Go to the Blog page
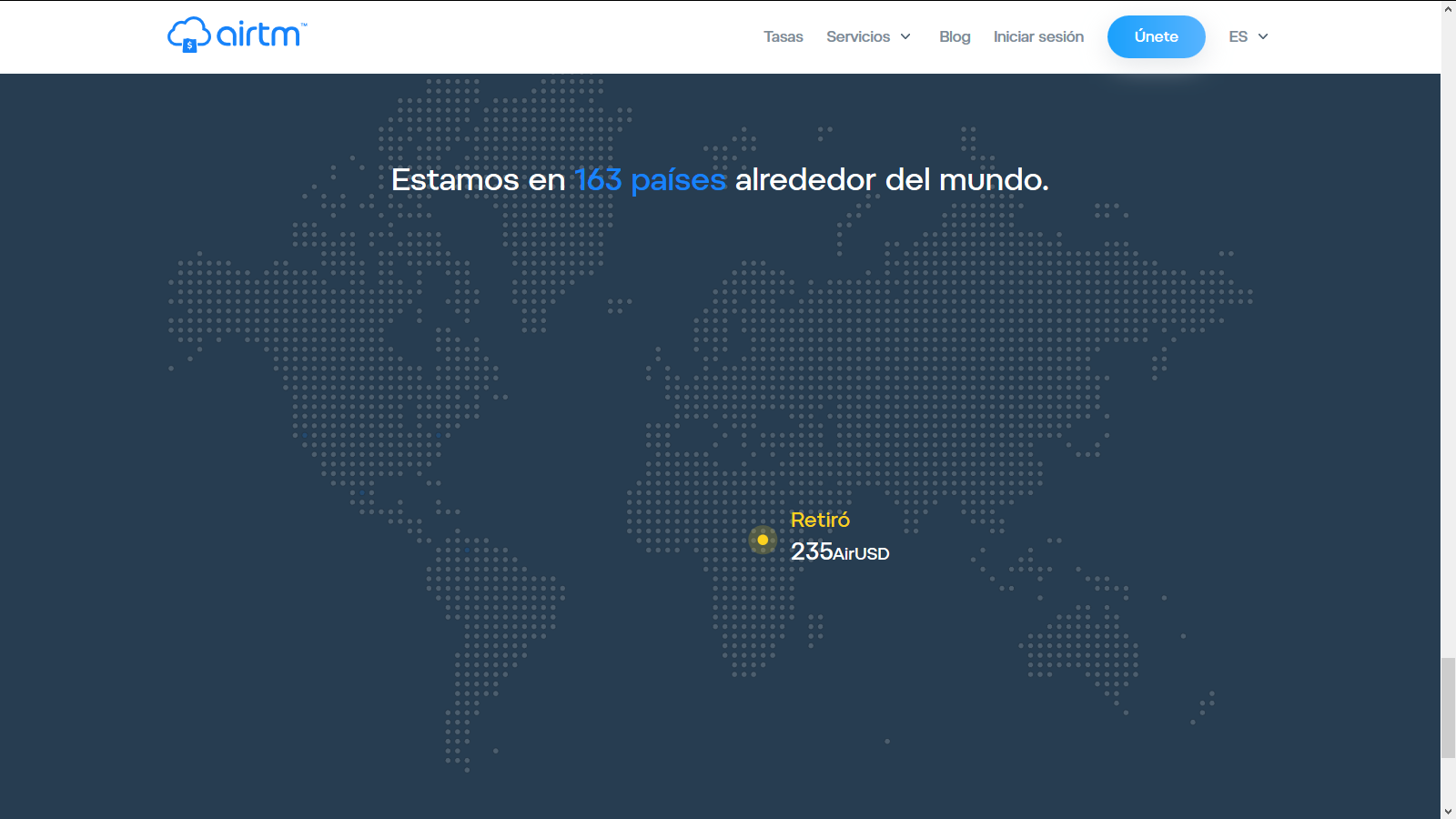 coord(955,36)
